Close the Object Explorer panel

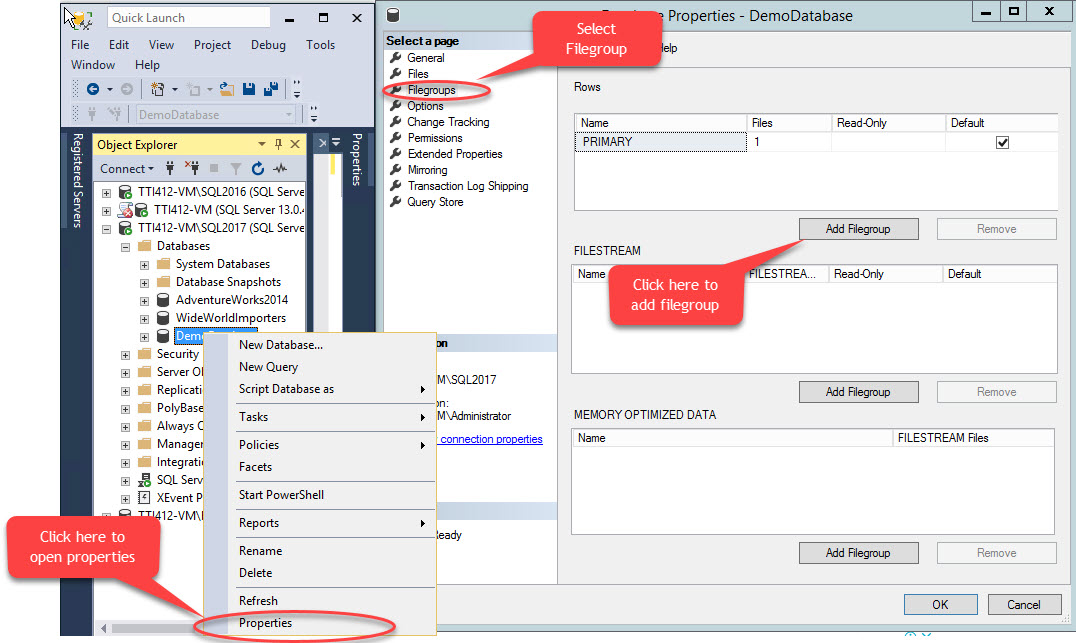click(x=295, y=144)
